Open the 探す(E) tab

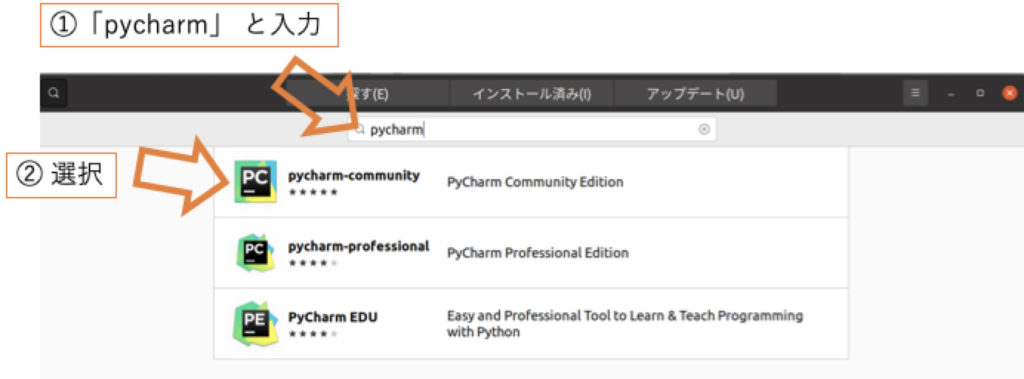[367, 93]
